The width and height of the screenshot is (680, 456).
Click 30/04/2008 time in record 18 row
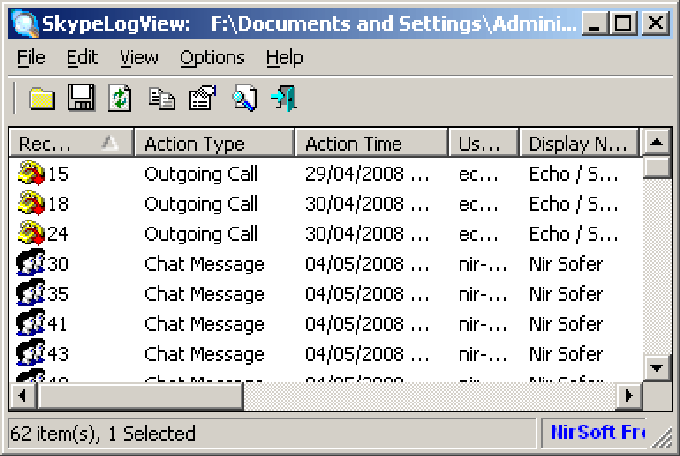(x=367, y=204)
